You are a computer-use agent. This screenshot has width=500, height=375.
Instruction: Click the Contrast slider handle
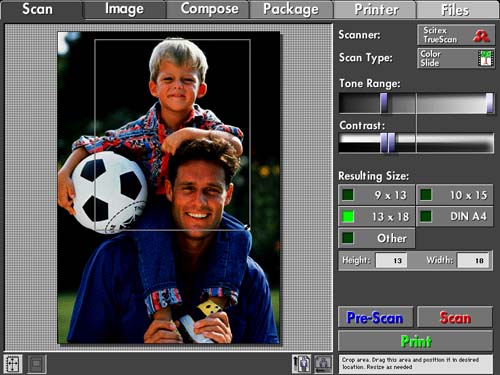[388, 143]
